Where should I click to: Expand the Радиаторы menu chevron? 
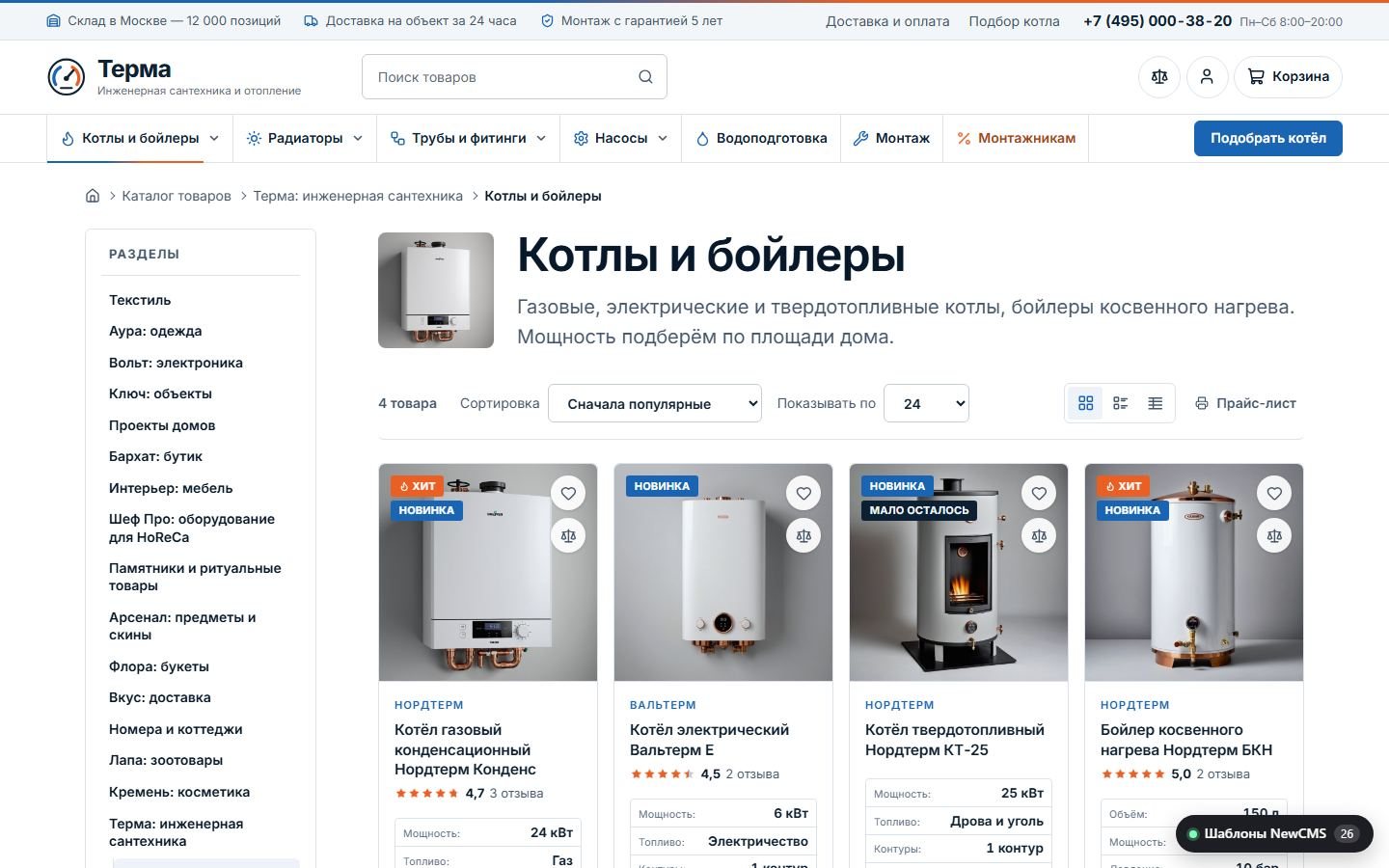point(358,139)
